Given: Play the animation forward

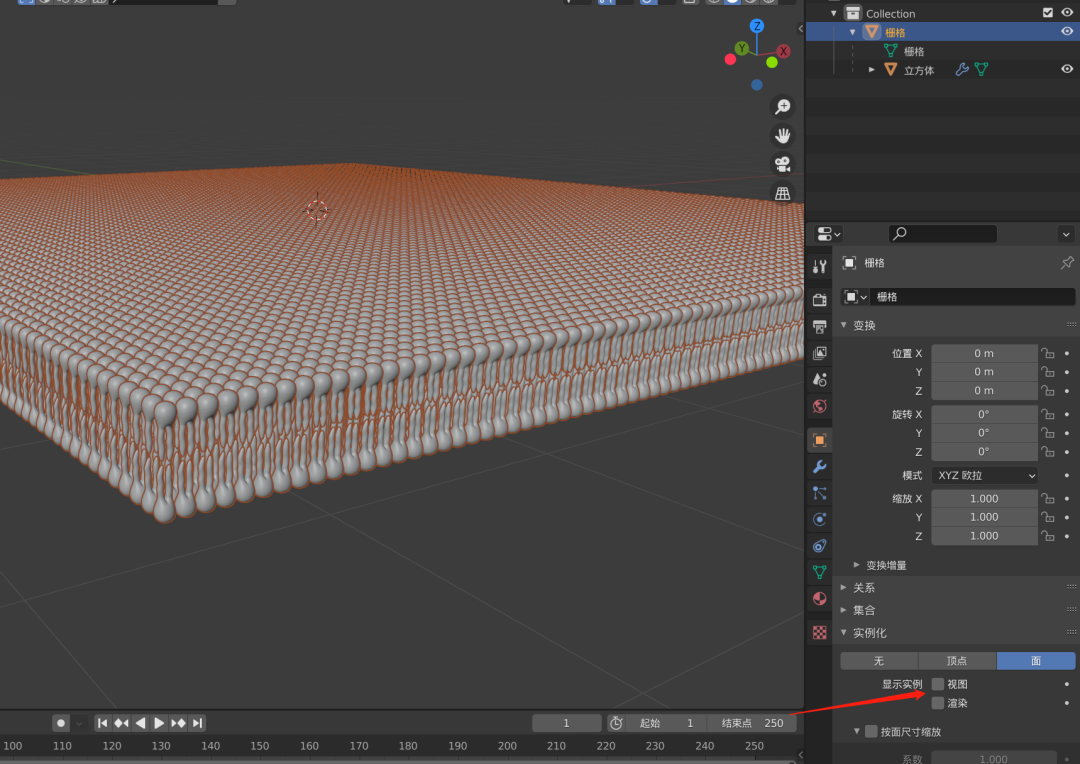Looking at the screenshot, I should 159,723.
